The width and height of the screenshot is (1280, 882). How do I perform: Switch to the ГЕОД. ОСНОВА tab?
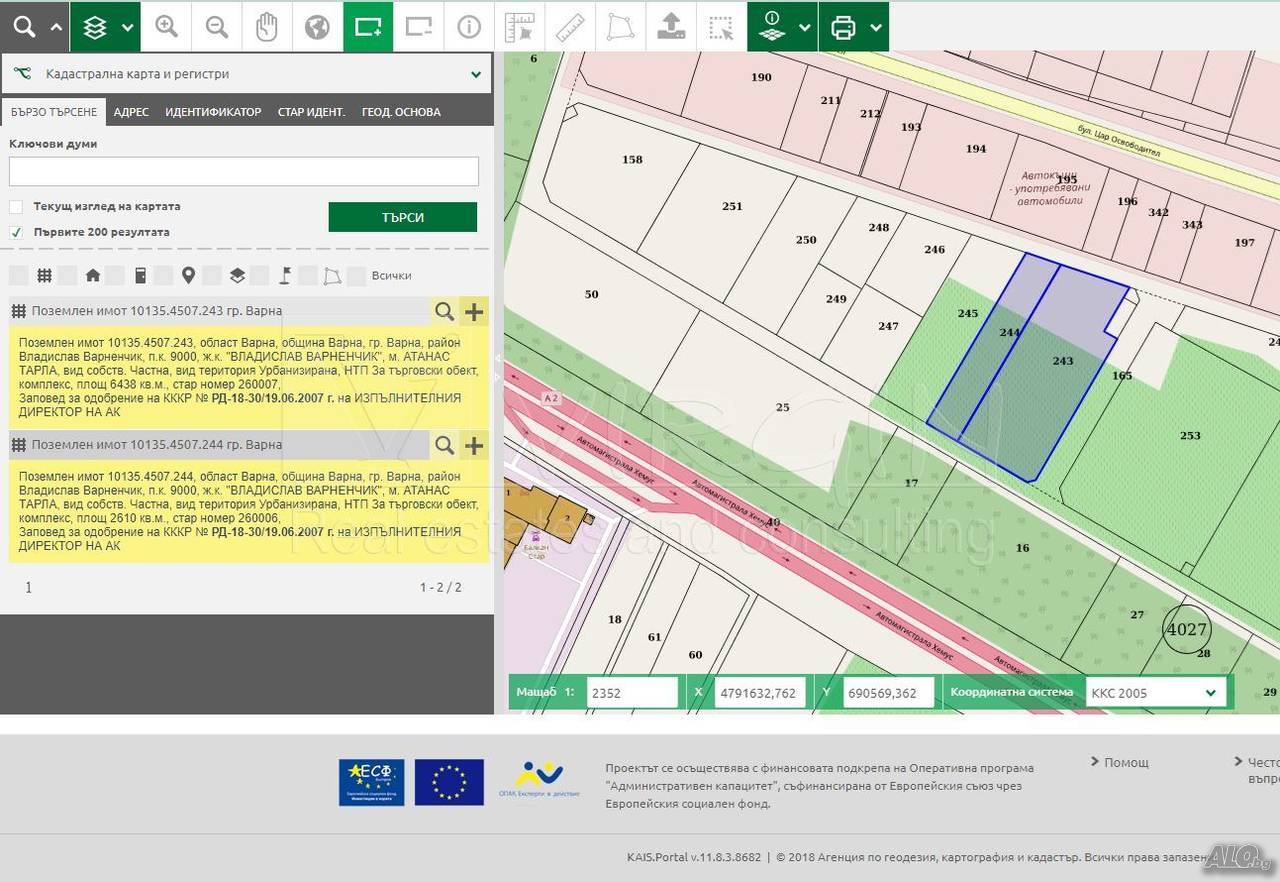pos(401,112)
